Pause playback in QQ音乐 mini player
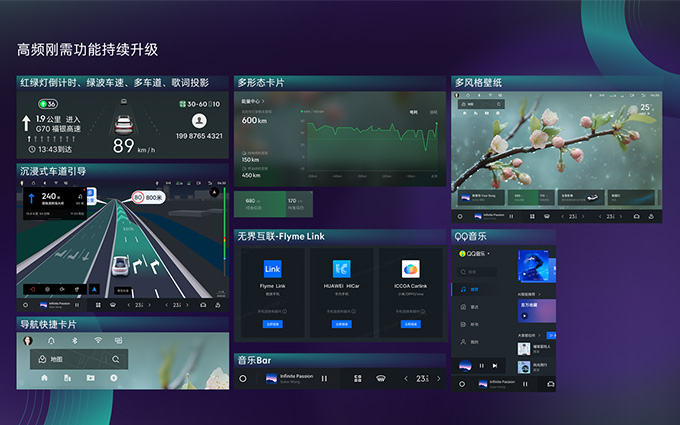 click(x=481, y=366)
